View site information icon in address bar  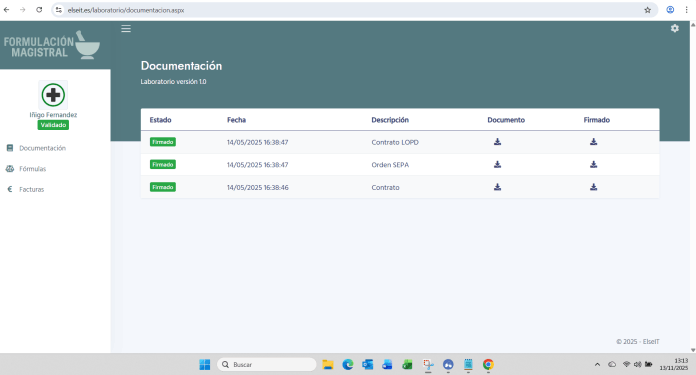click(59, 10)
